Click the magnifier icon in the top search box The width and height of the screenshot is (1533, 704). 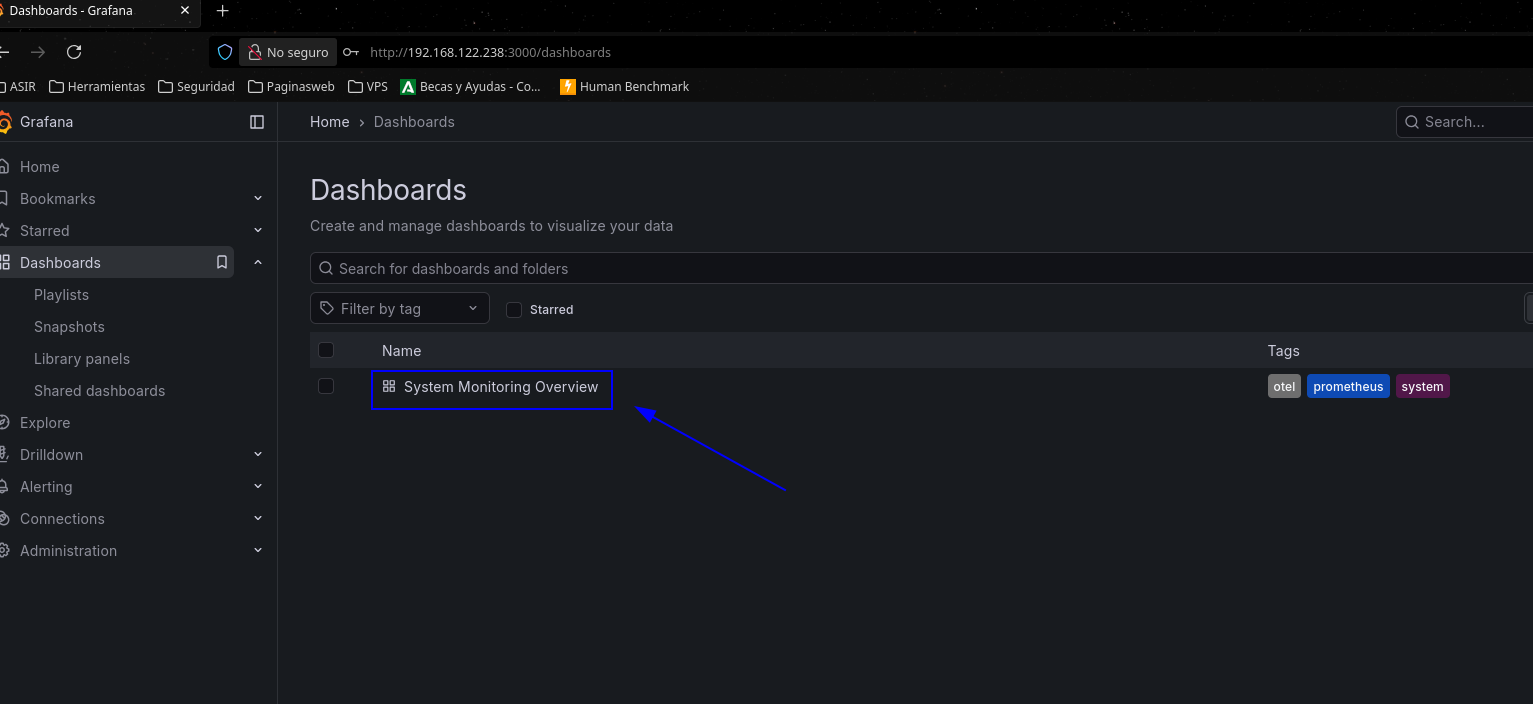tap(1412, 122)
